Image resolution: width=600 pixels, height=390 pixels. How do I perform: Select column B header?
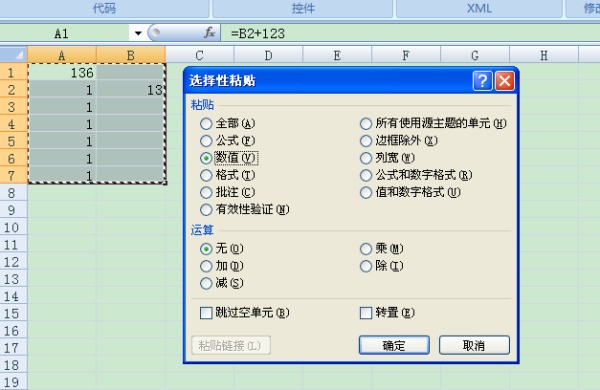(131, 55)
